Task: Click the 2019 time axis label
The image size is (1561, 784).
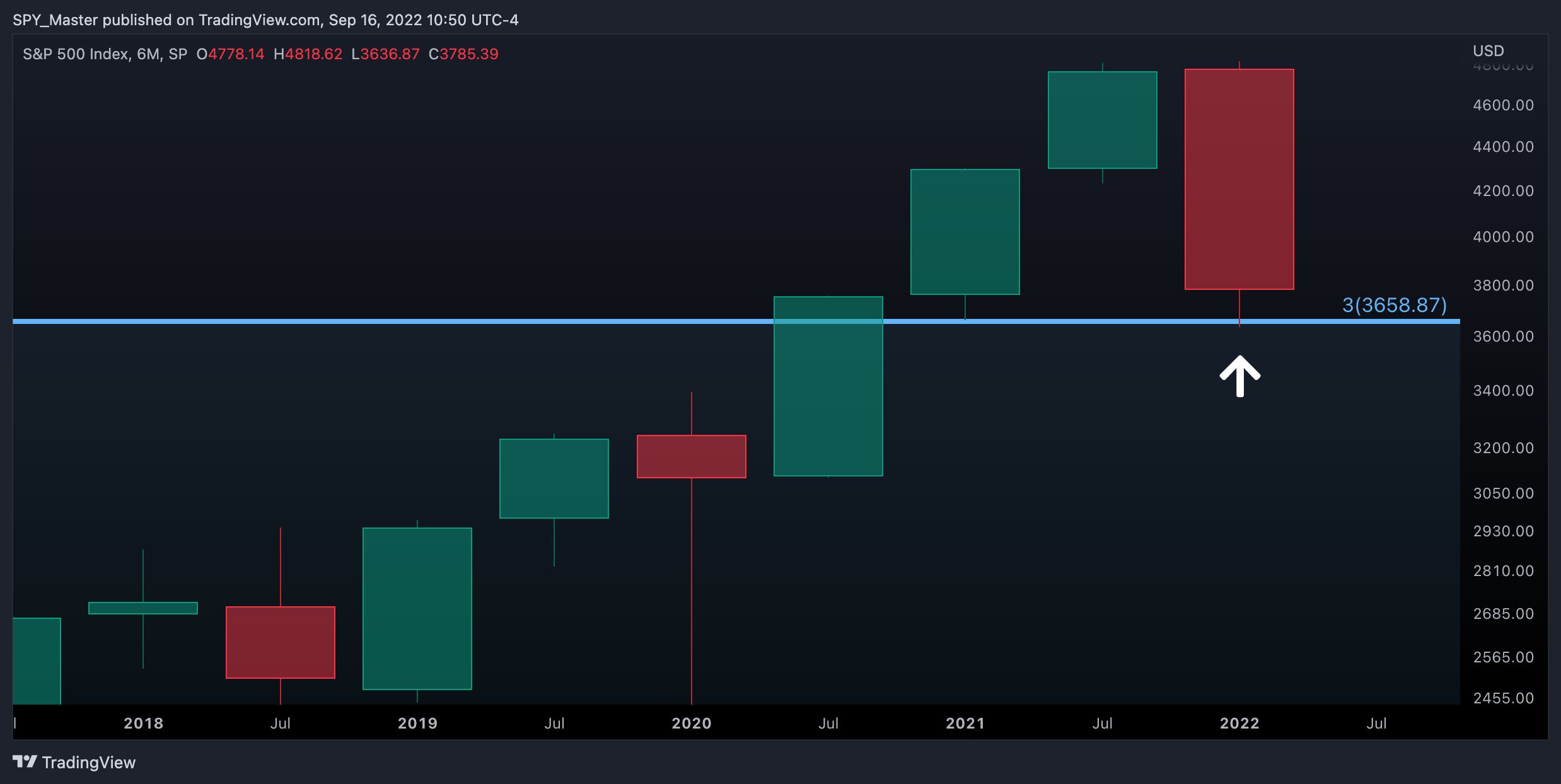Action: [x=417, y=723]
